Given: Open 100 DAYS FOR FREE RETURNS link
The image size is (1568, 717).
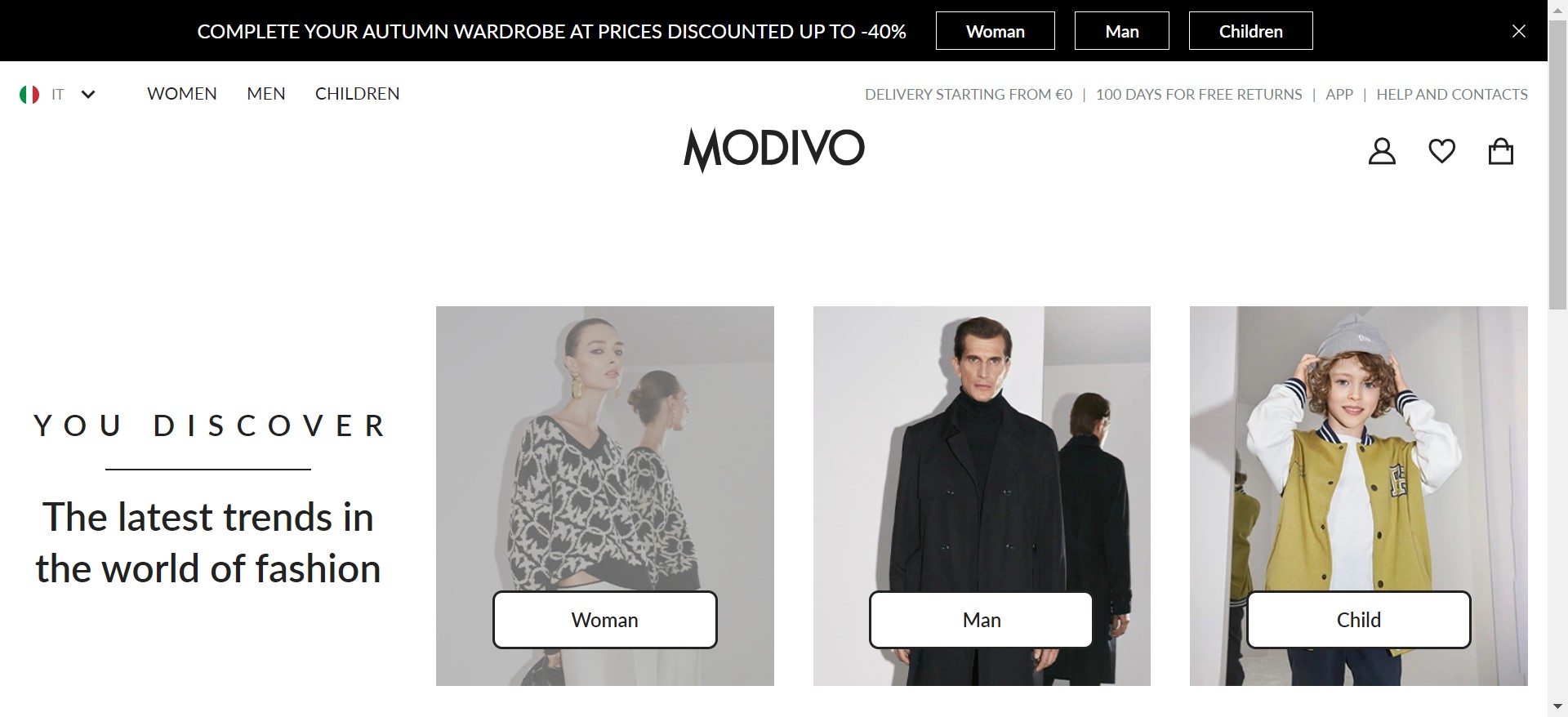Looking at the screenshot, I should (x=1199, y=95).
